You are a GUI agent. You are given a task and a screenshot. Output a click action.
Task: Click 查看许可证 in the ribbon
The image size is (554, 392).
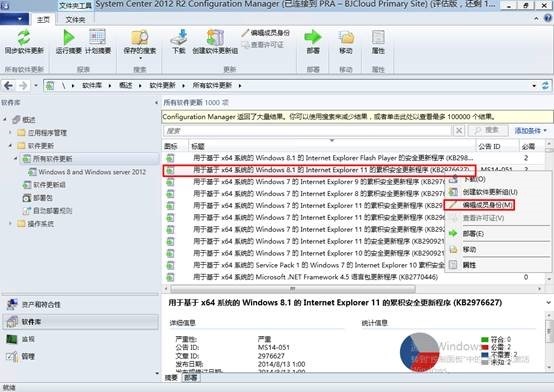(263, 45)
